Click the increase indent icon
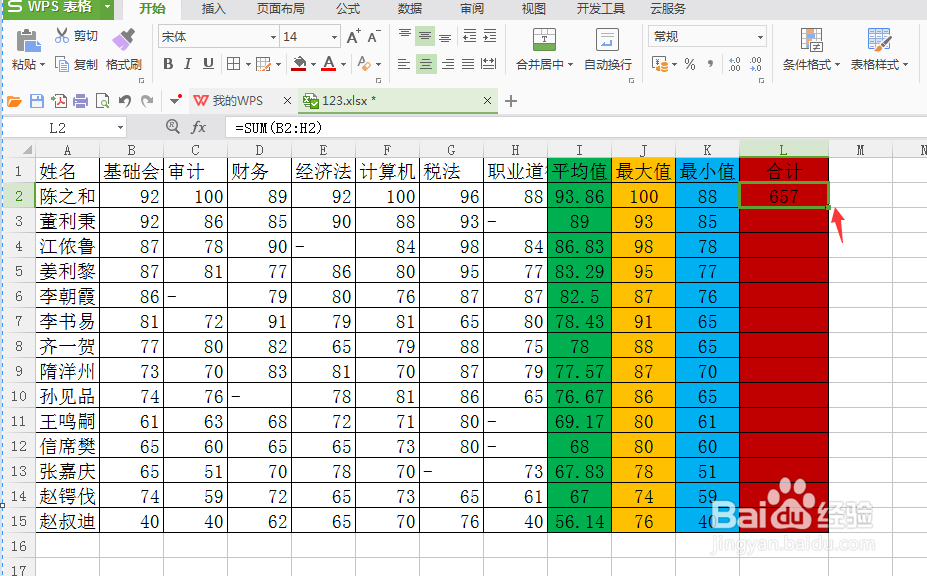Screen dimensions: 927x576 [490, 36]
